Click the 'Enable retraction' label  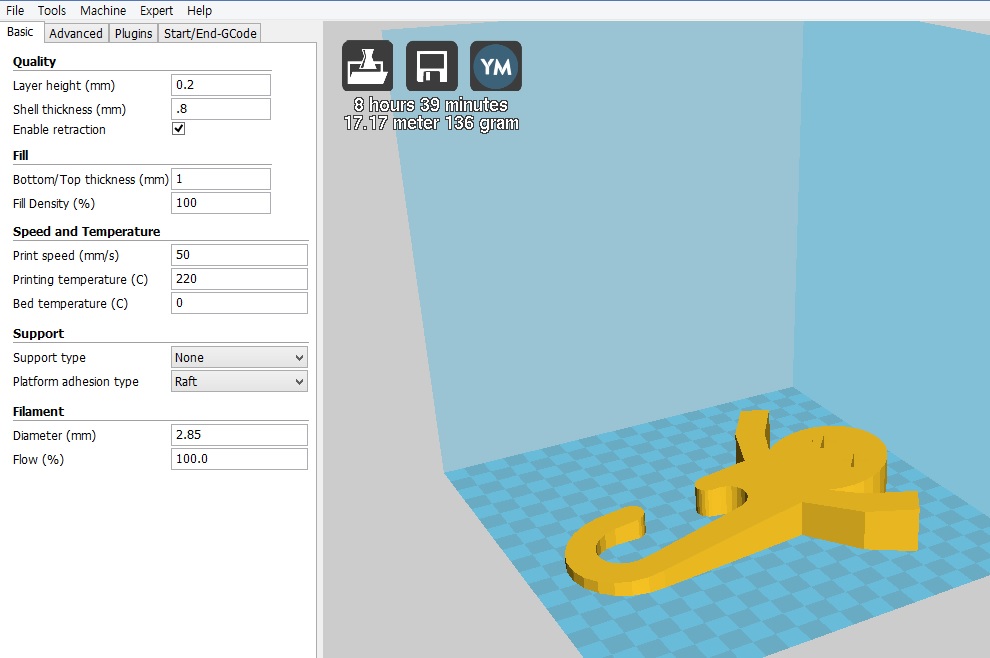(x=59, y=129)
